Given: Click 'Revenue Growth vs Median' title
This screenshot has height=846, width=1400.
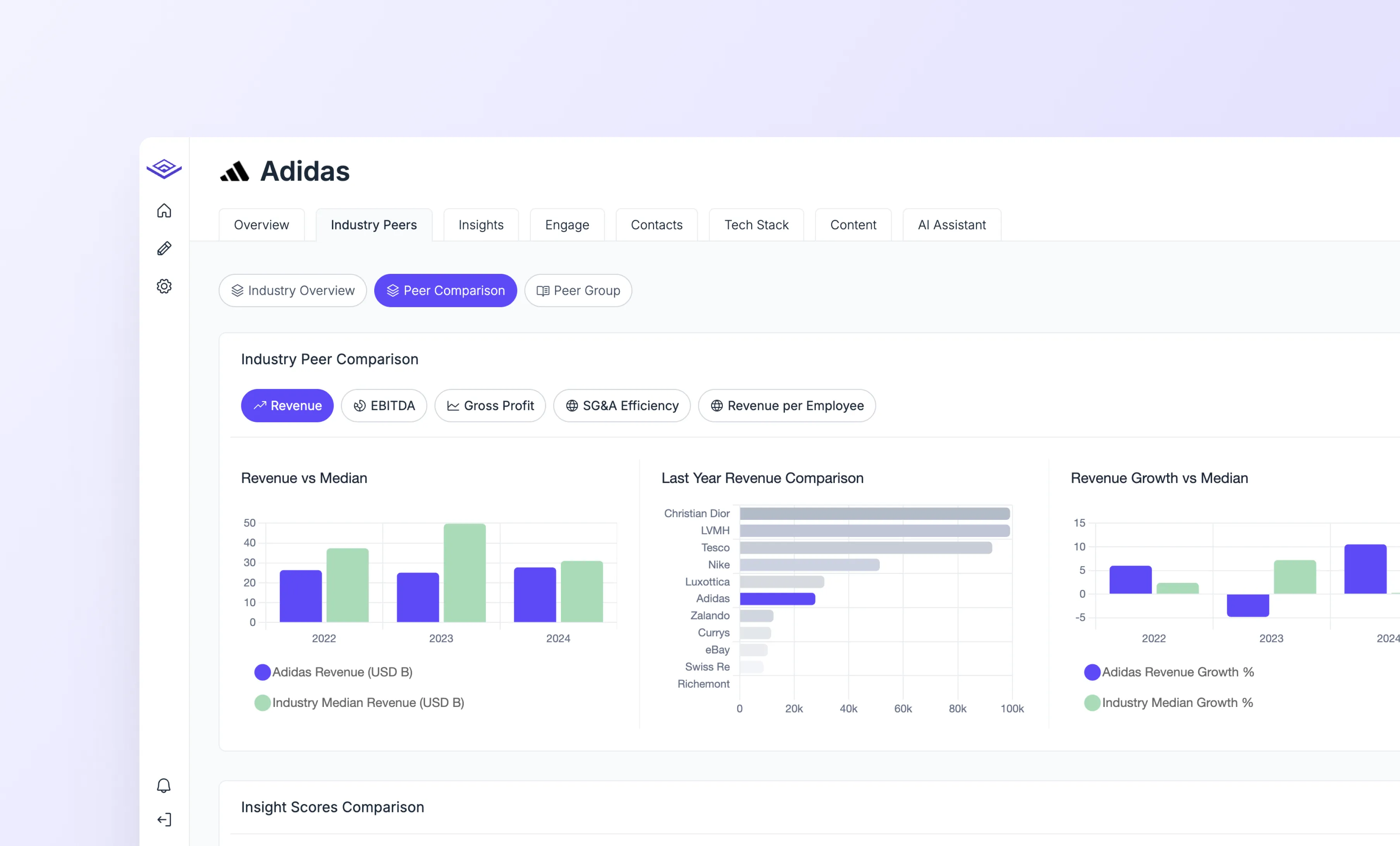Looking at the screenshot, I should [x=1159, y=478].
